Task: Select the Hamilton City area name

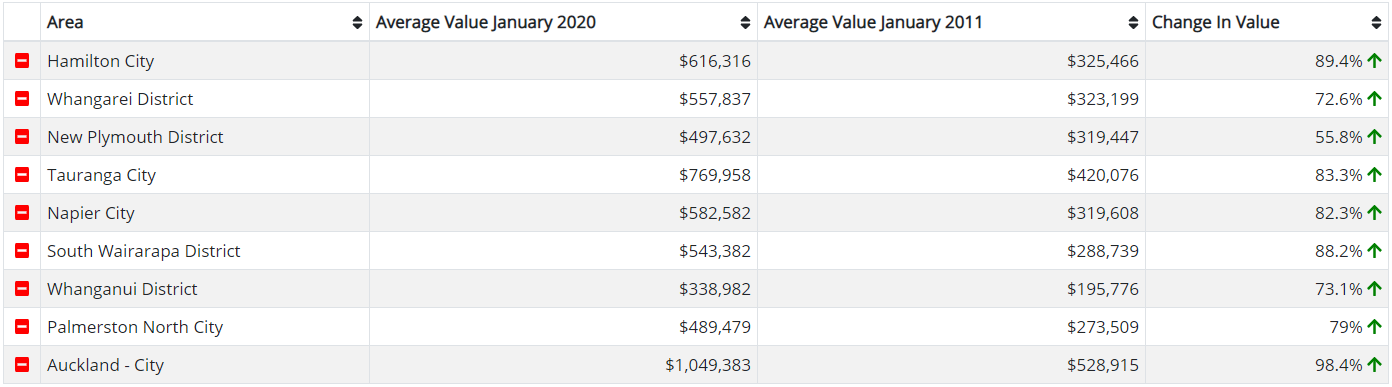Action: click(100, 61)
